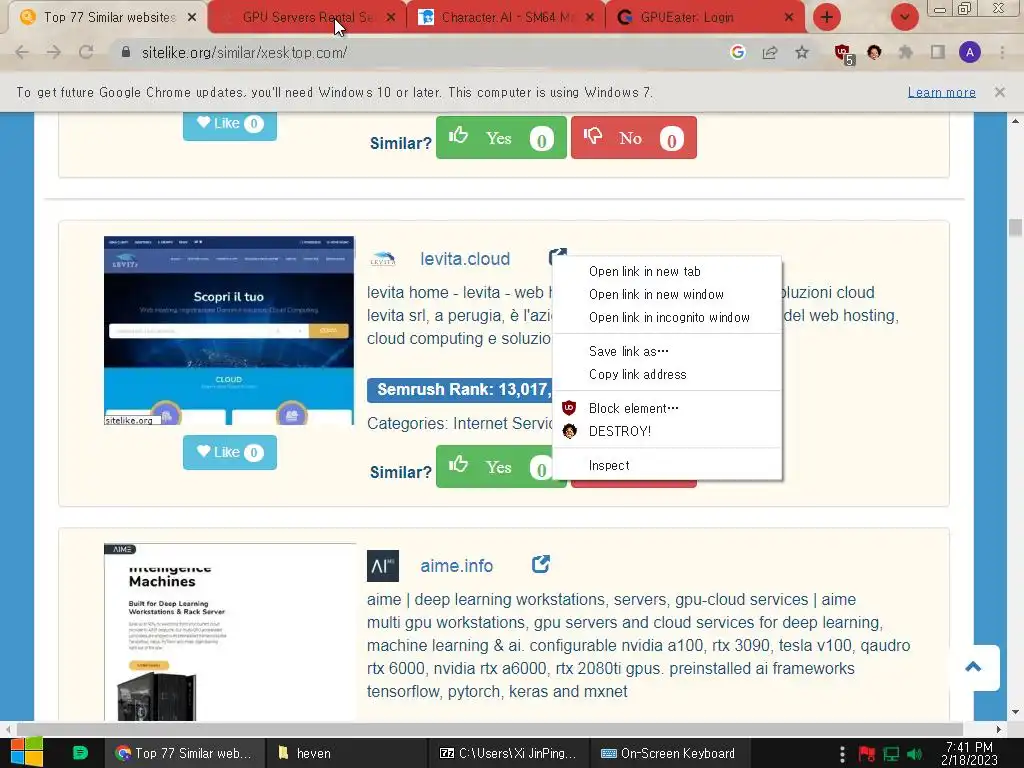
Task: Click the vertical scrollbar thumb
Action: tap(1015, 228)
